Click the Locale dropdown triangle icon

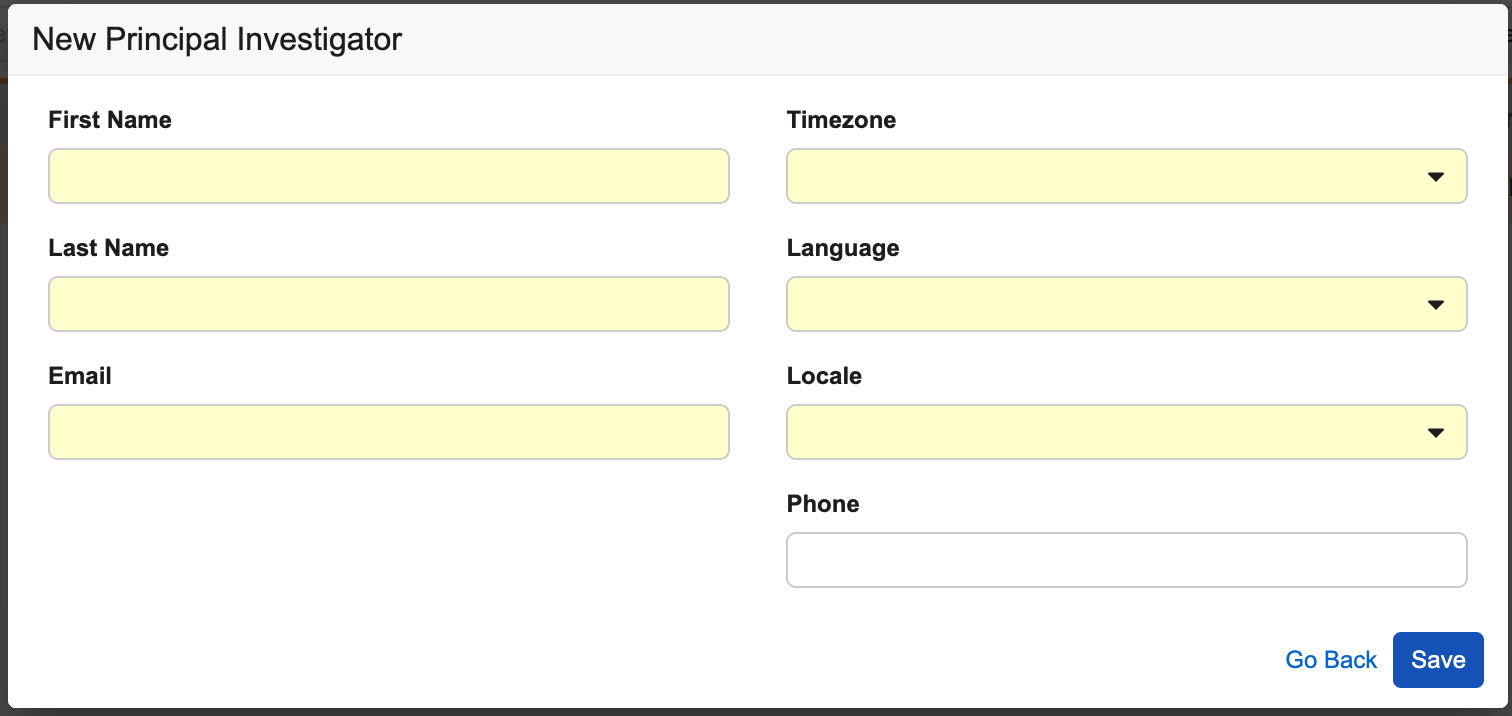click(x=1436, y=433)
